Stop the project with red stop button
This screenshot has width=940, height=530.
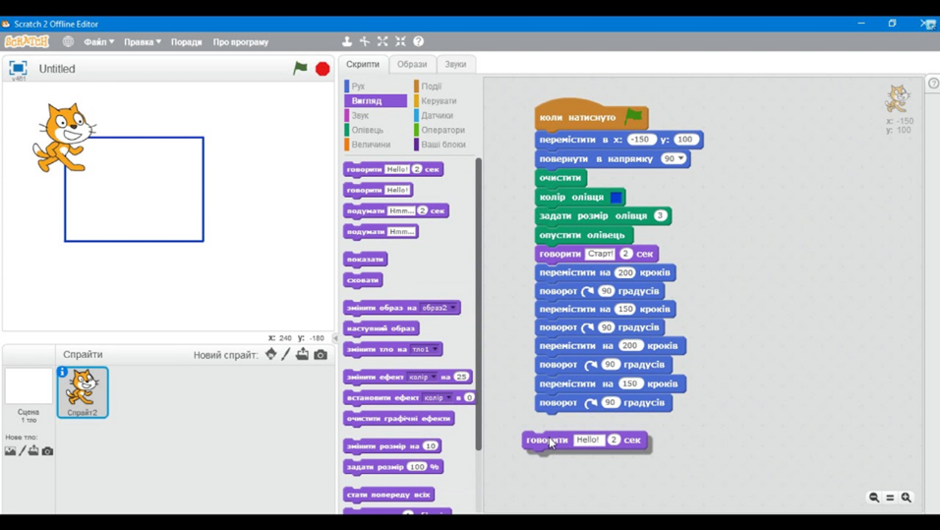click(323, 69)
